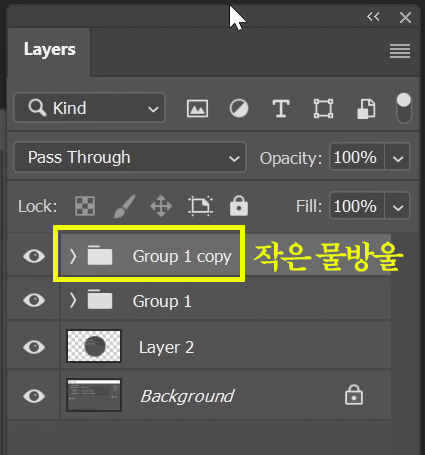Hide the Group 1 layer

click(34, 300)
